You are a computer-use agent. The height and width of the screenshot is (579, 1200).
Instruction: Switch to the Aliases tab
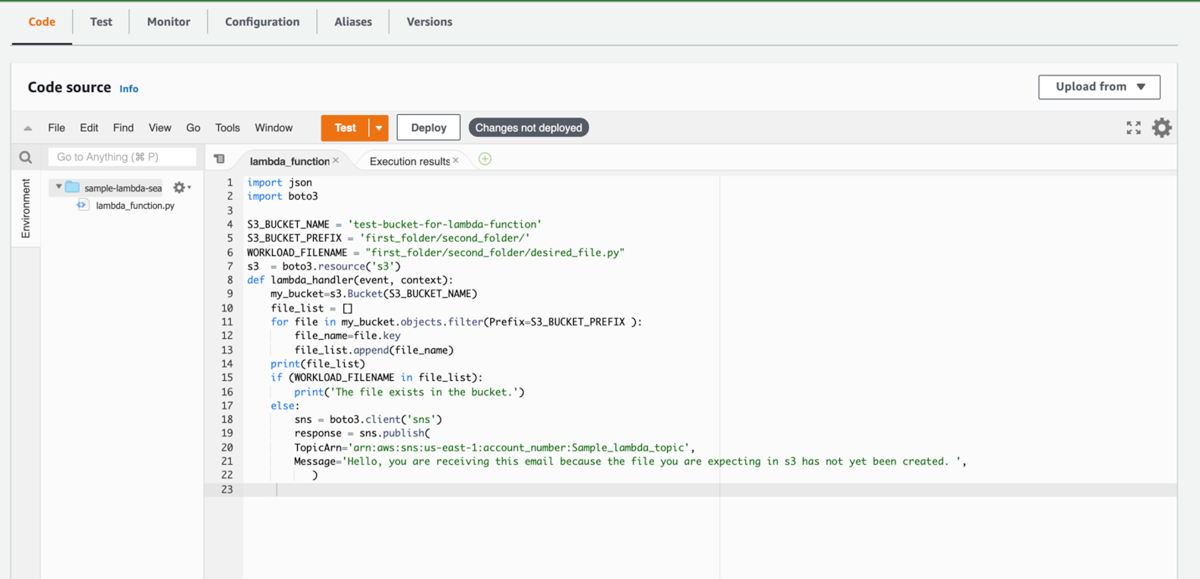pyautogui.click(x=353, y=21)
